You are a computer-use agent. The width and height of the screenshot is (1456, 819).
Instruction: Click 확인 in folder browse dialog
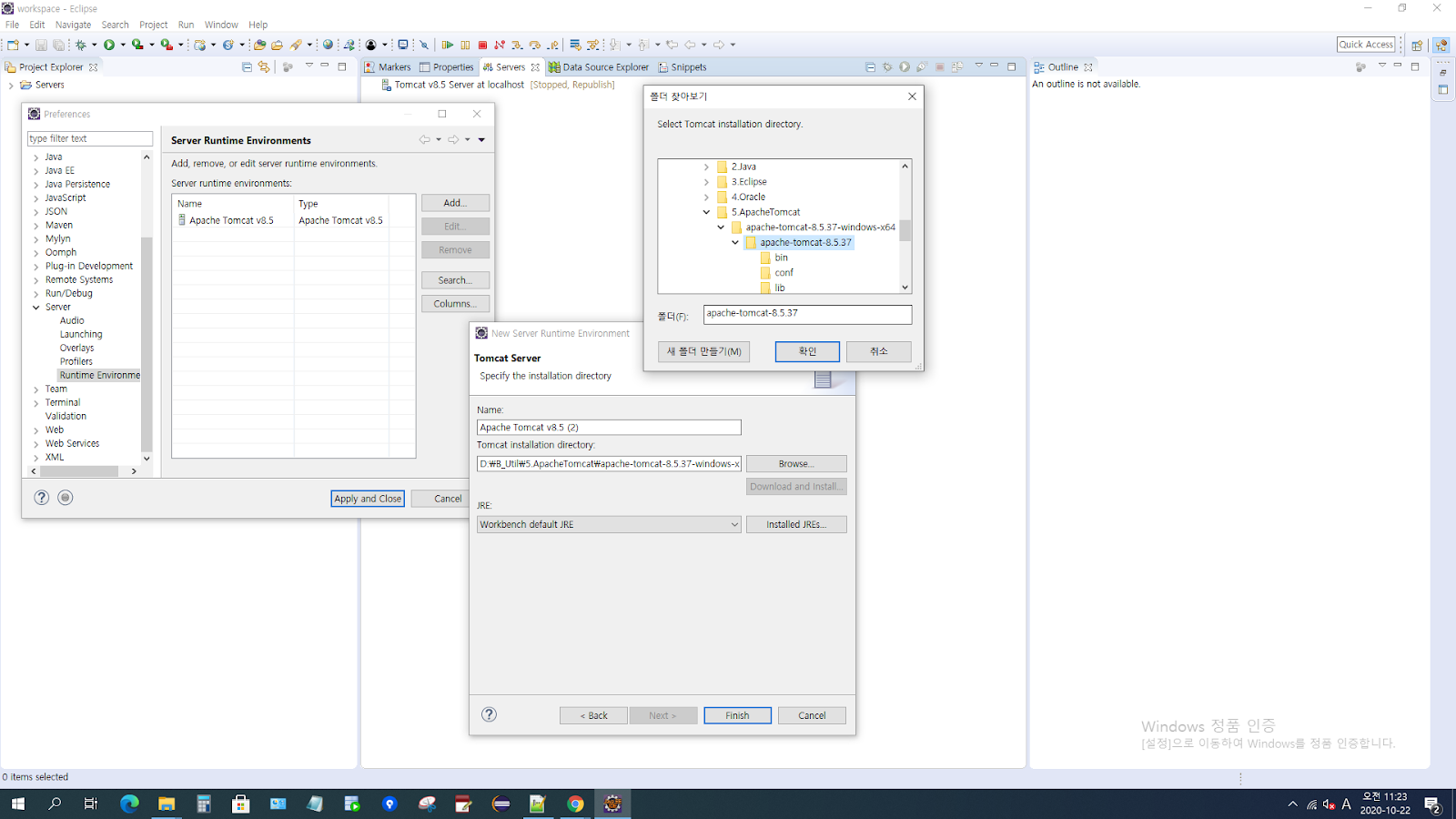tap(807, 351)
